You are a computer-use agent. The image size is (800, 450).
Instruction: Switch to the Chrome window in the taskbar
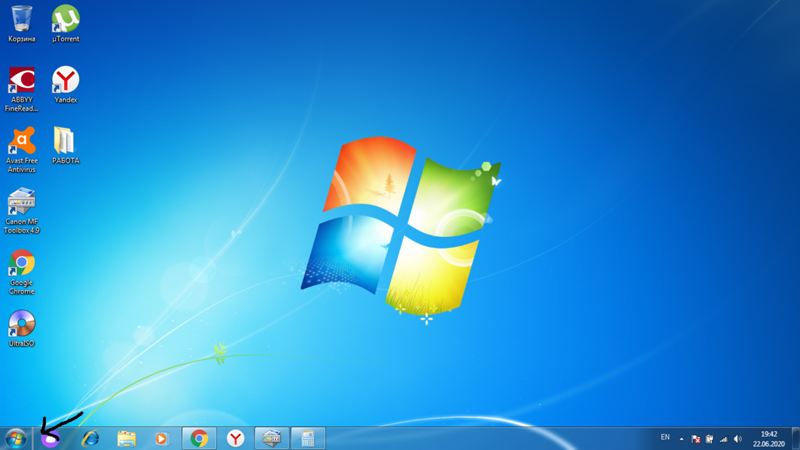click(199, 438)
